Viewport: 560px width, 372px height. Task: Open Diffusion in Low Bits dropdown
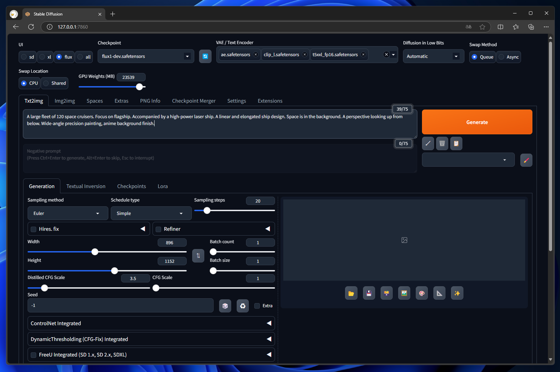(x=433, y=56)
